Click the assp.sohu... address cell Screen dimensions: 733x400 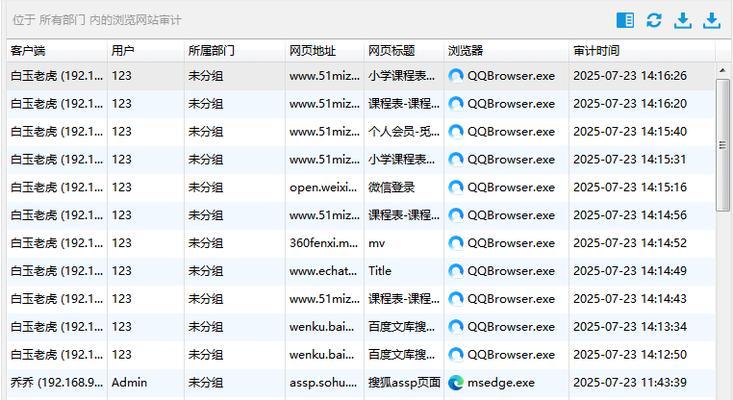pyautogui.click(x=323, y=383)
